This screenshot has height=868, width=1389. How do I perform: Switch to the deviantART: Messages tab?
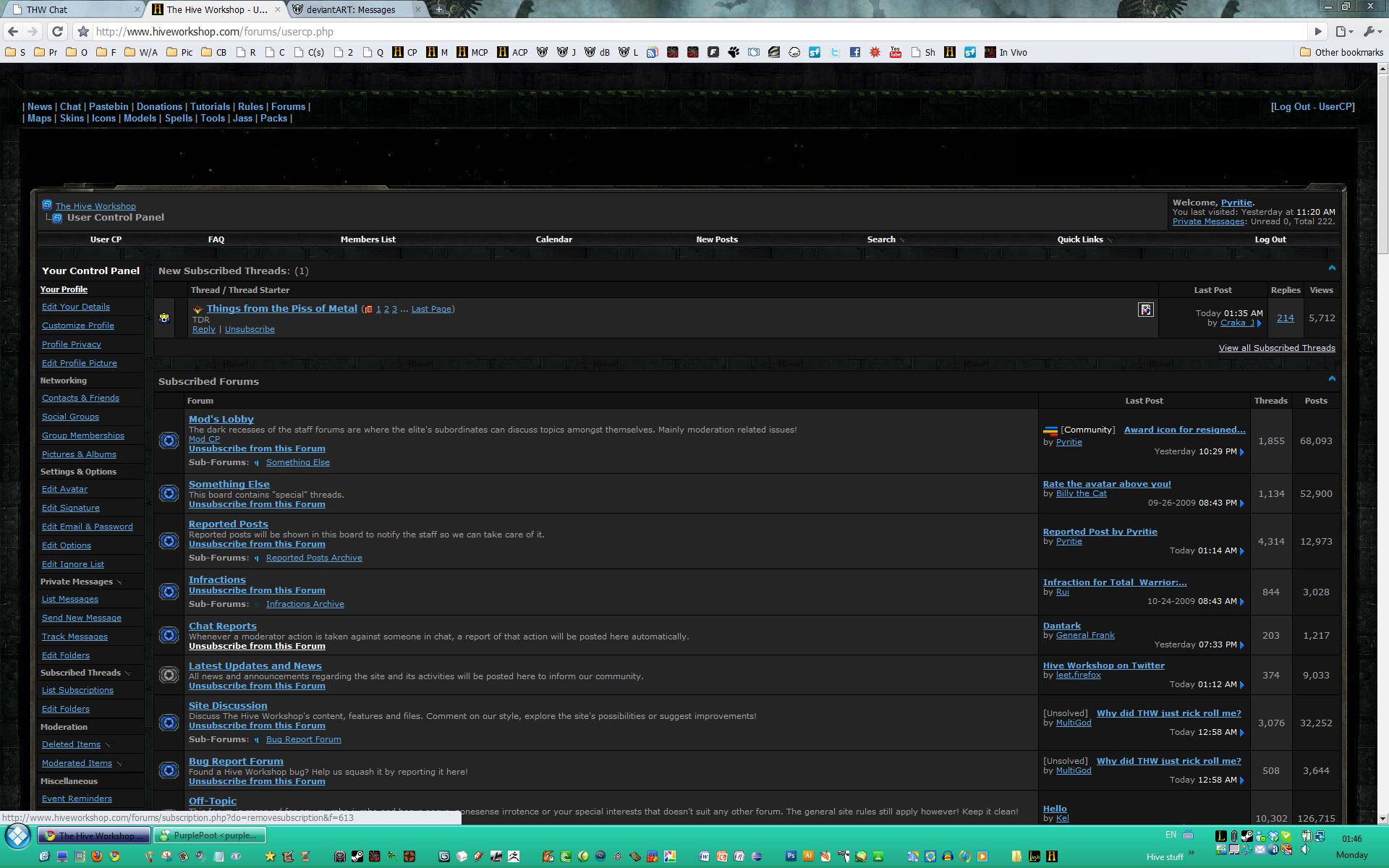coord(351,9)
